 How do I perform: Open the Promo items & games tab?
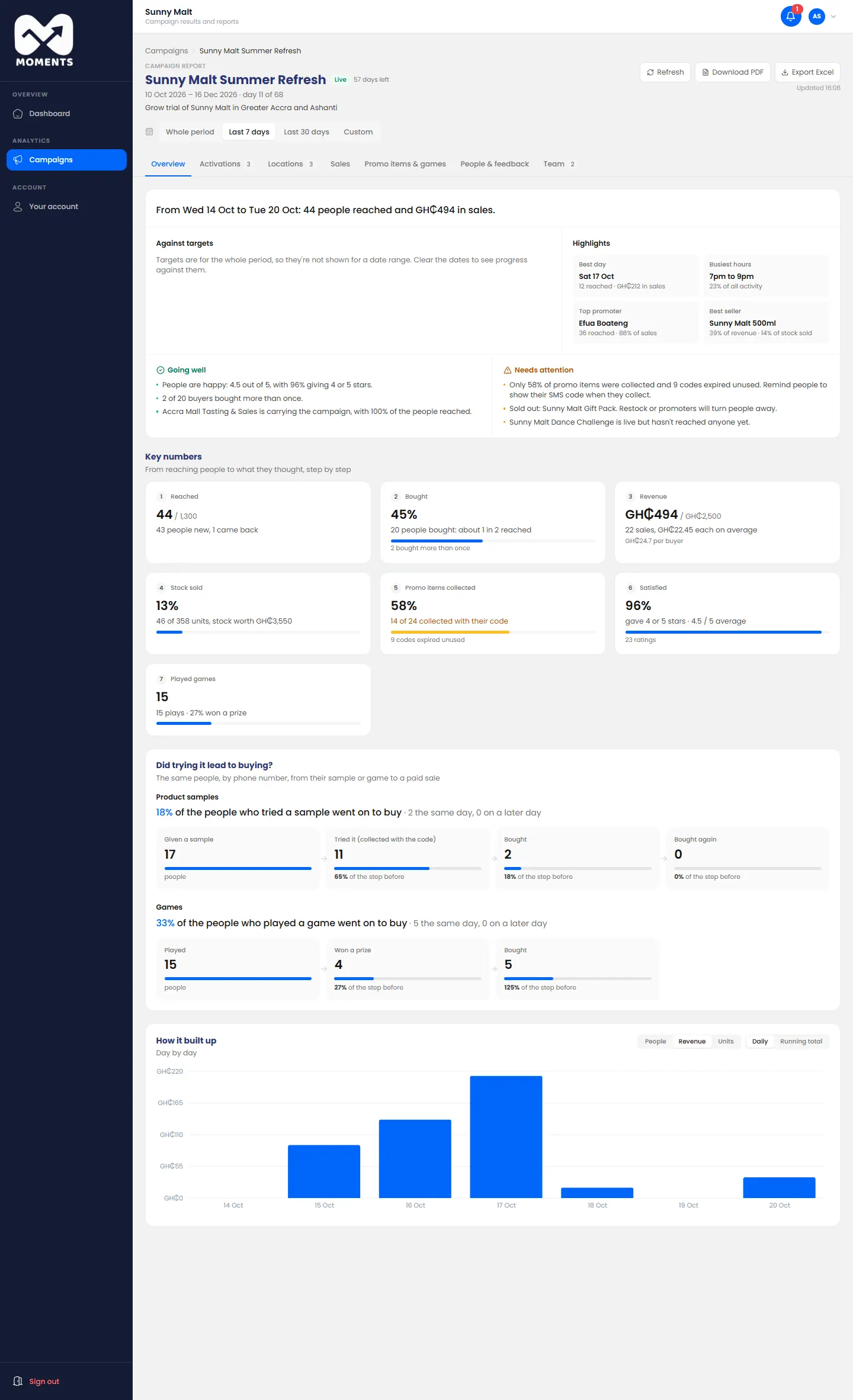click(x=405, y=164)
